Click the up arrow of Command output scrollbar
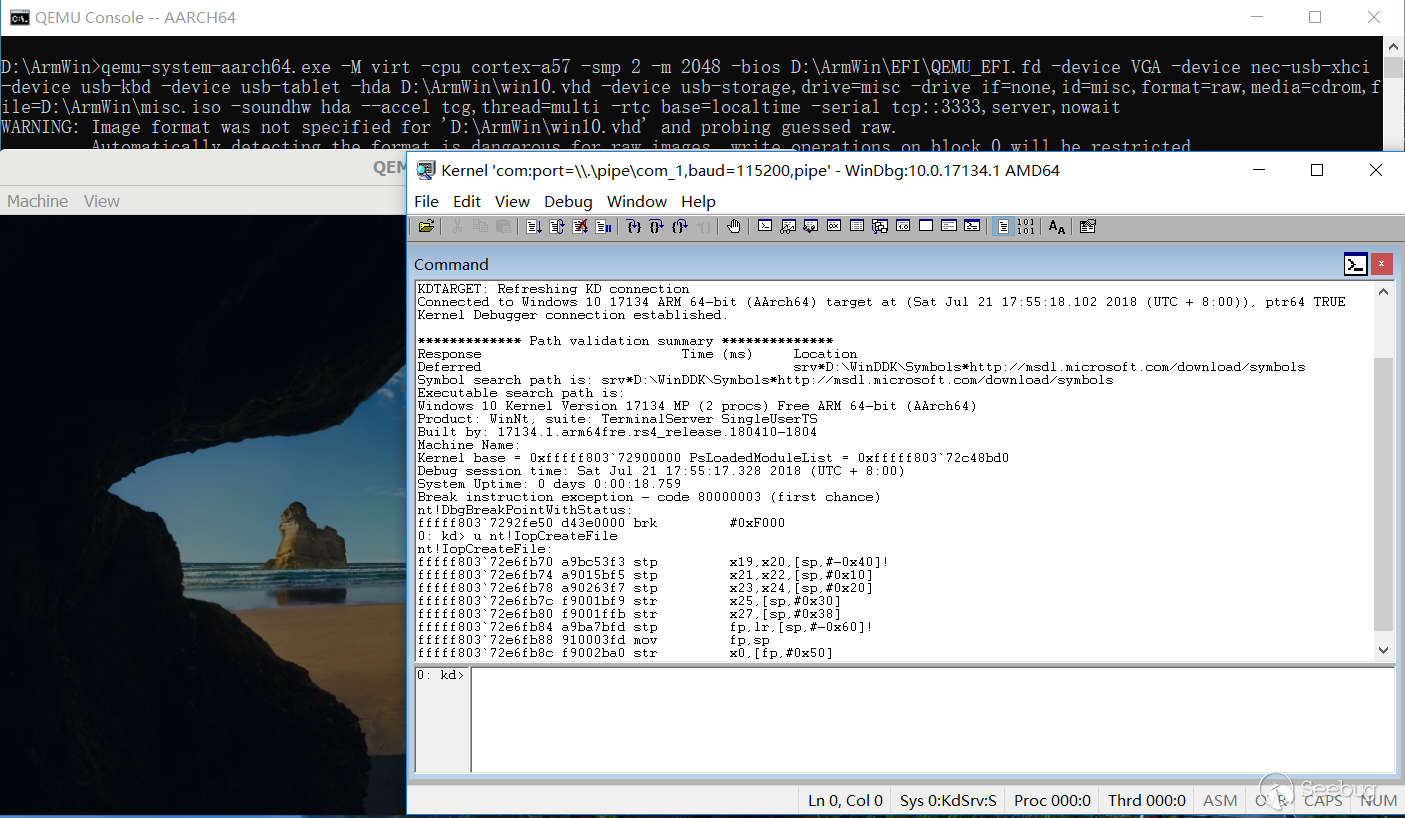The image size is (1405, 818). [x=1384, y=292]
